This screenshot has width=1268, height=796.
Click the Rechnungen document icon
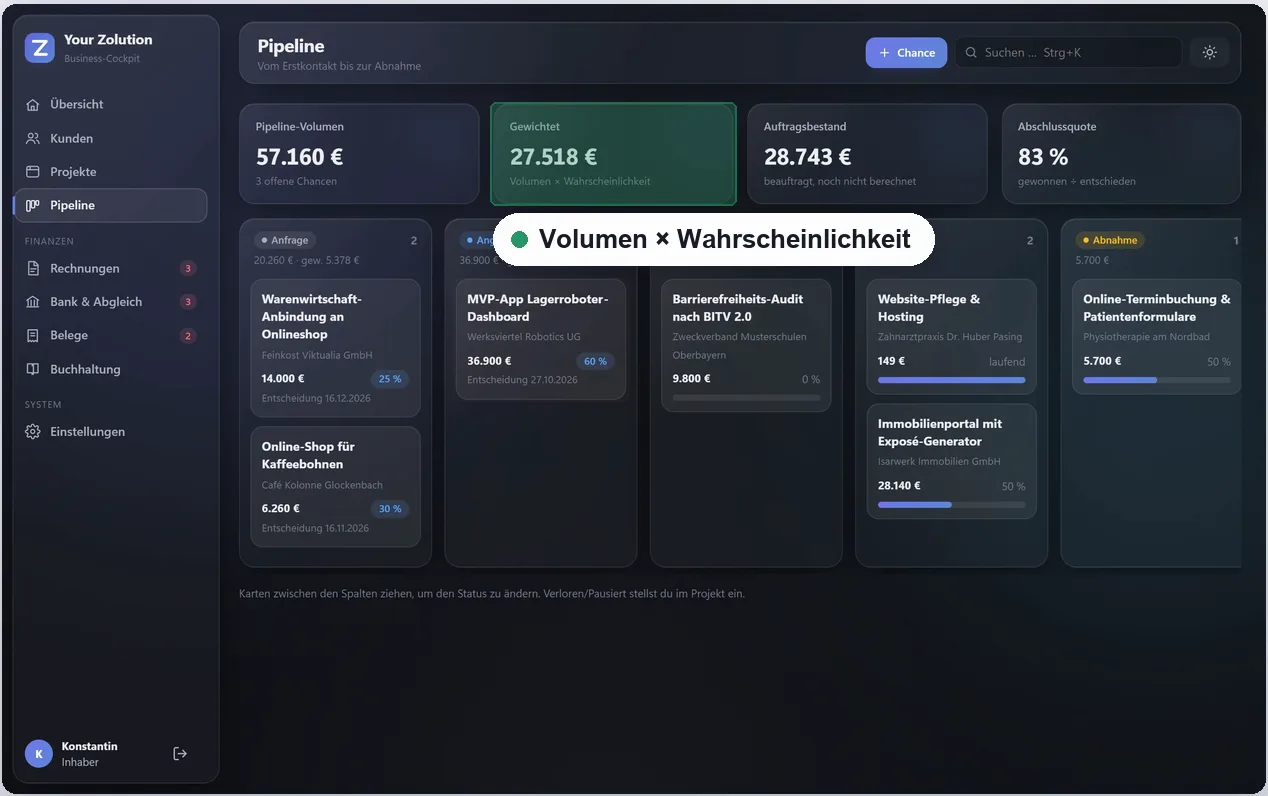[33, 268]
